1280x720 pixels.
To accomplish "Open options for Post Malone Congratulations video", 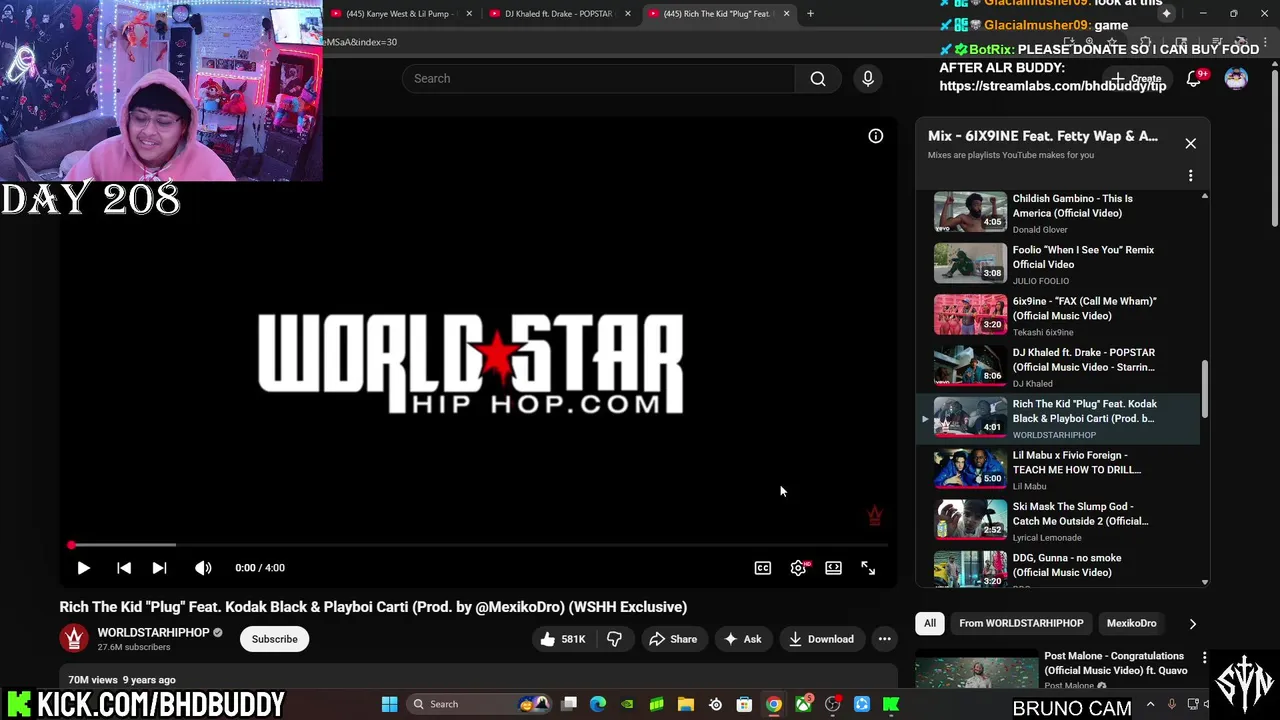I will tap(1204, 658).
